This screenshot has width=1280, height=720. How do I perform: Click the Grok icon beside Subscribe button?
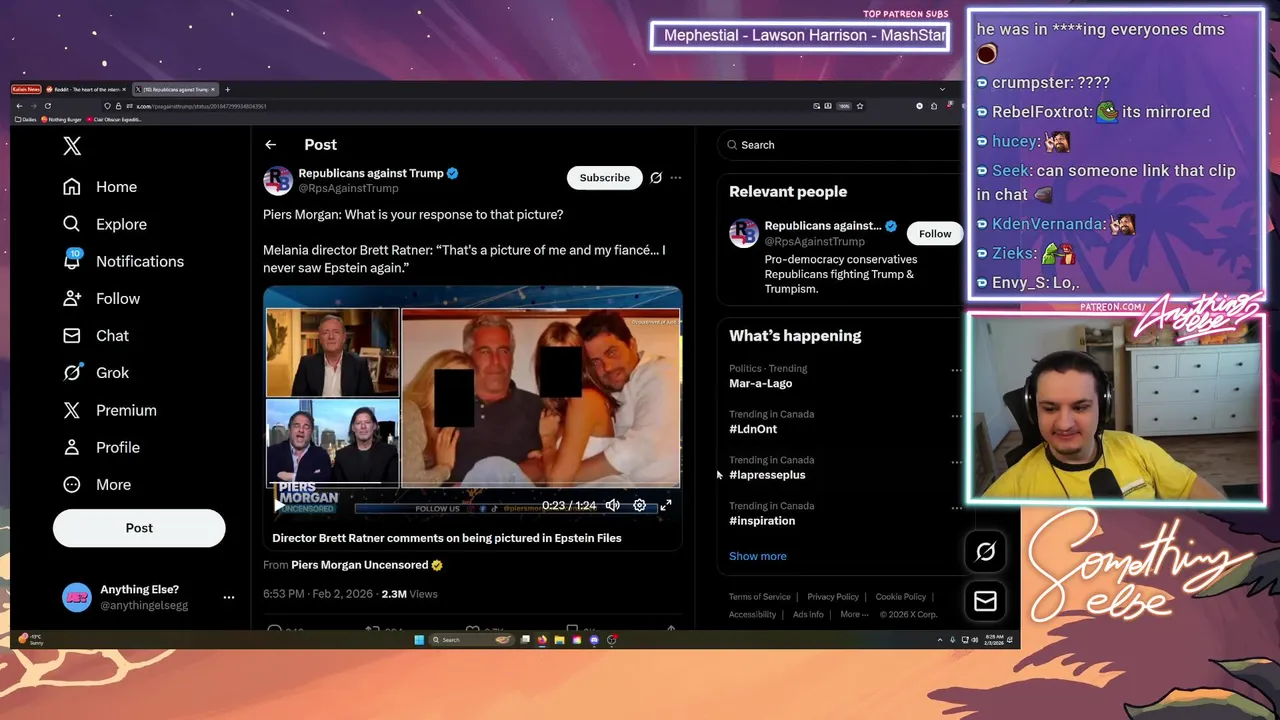coord(656,177)
